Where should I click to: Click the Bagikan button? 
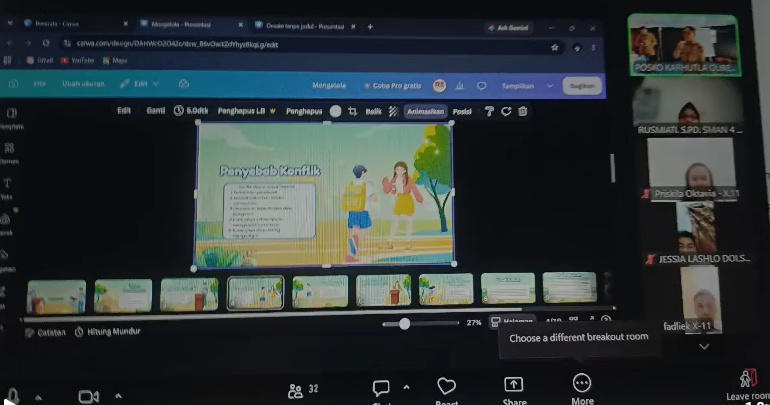tap(582, 85)
